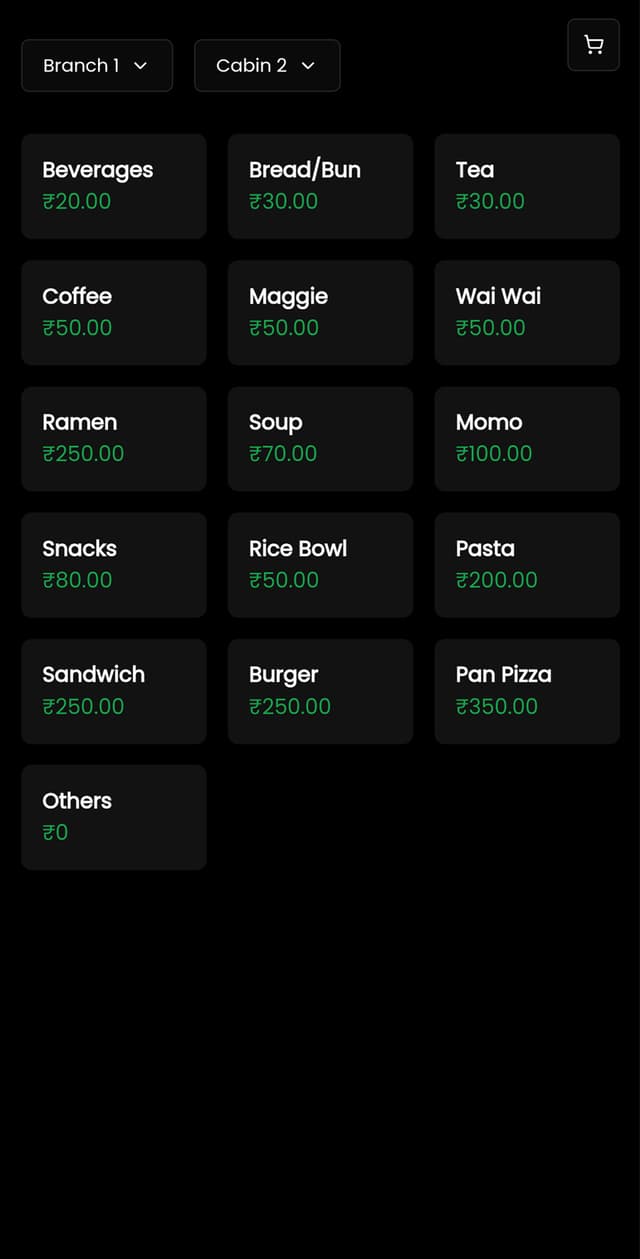This screenshot has height=1259, width=640.
Task: Add a Rice Bowl
Action: tap(320, 564)
